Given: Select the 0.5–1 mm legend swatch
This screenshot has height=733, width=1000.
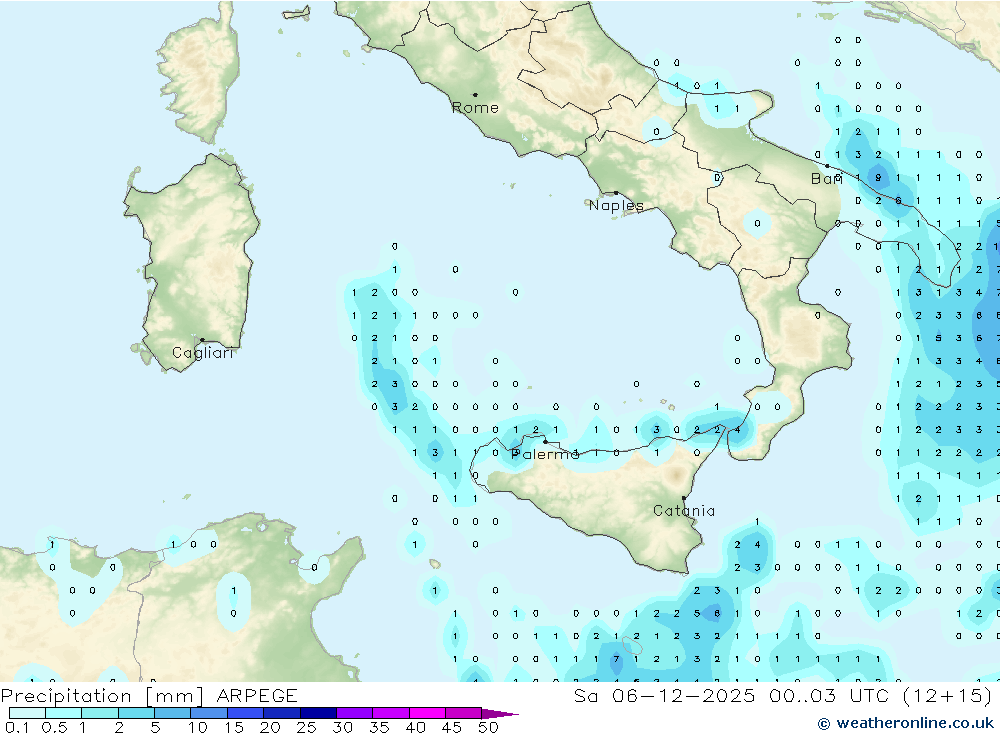Looking at the screenshot, I should 63,713.
